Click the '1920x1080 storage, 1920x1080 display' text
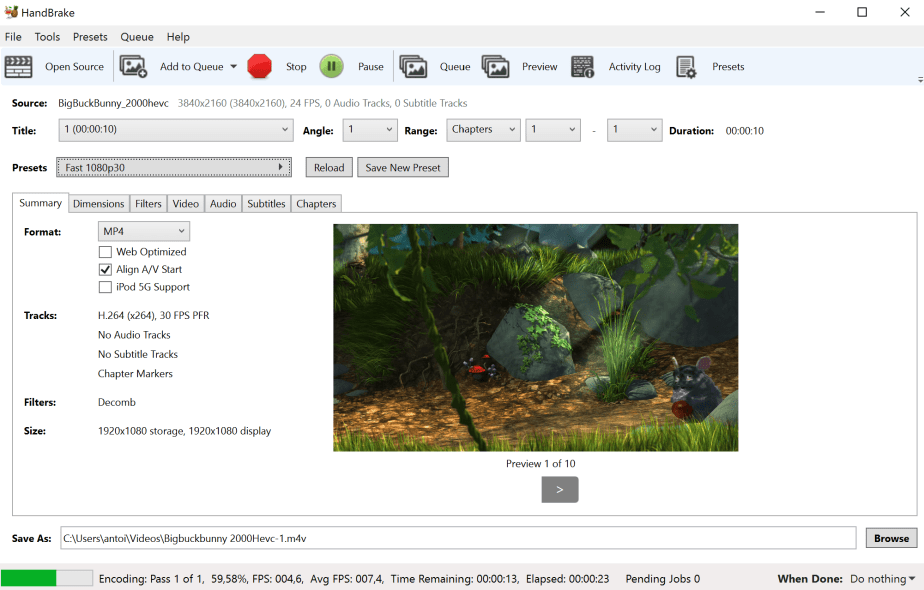This screenshot has width=924, height=590. (x=184, y=431)
